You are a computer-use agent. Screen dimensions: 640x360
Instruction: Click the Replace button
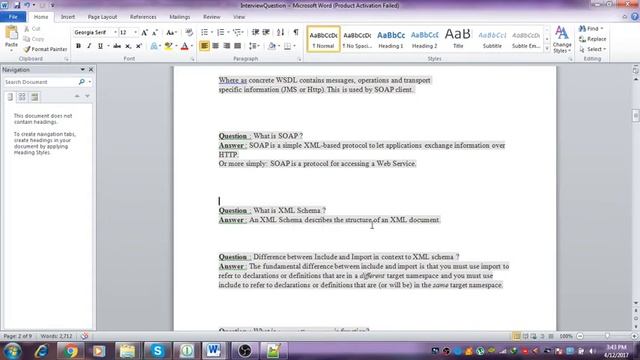click(x=593, y=39)
